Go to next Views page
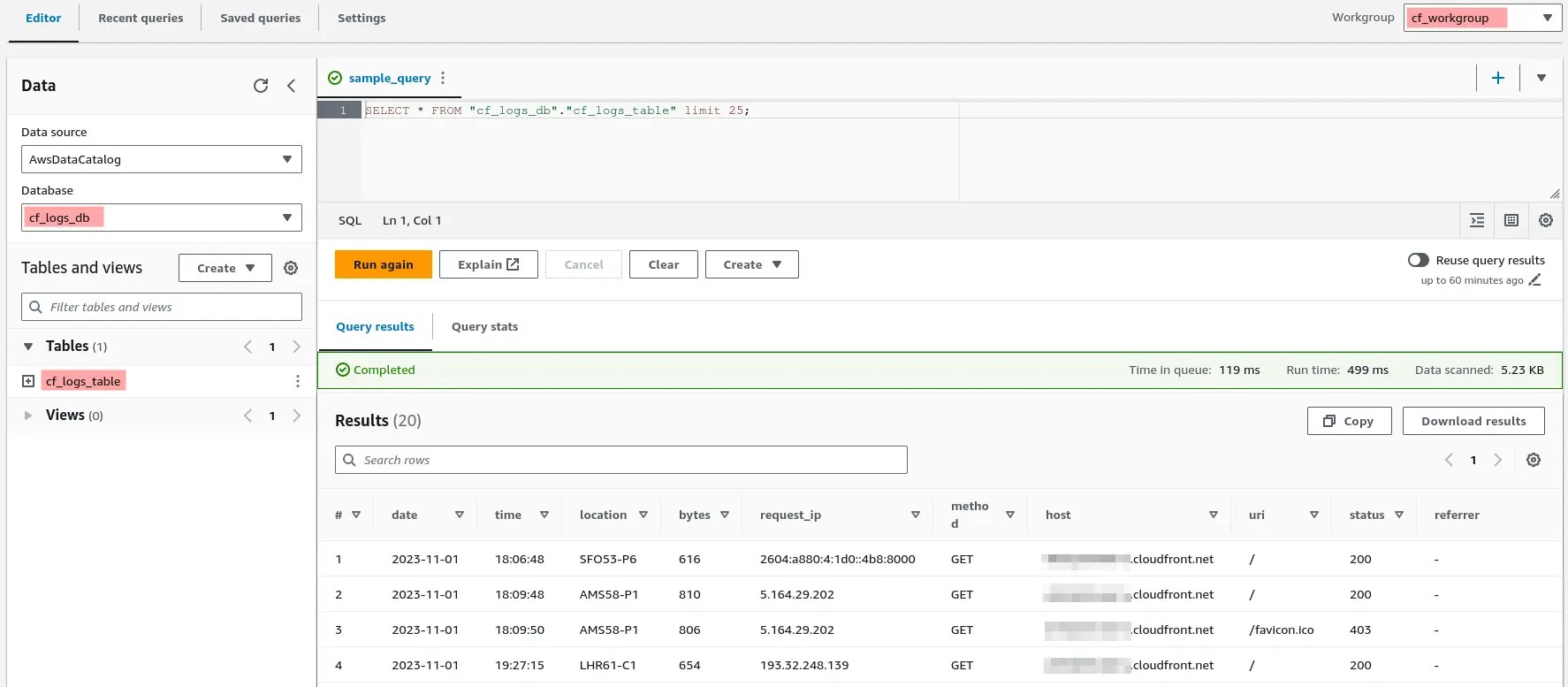The height and width of the screenshot is (687, 1568). click(x=296, y=416)
